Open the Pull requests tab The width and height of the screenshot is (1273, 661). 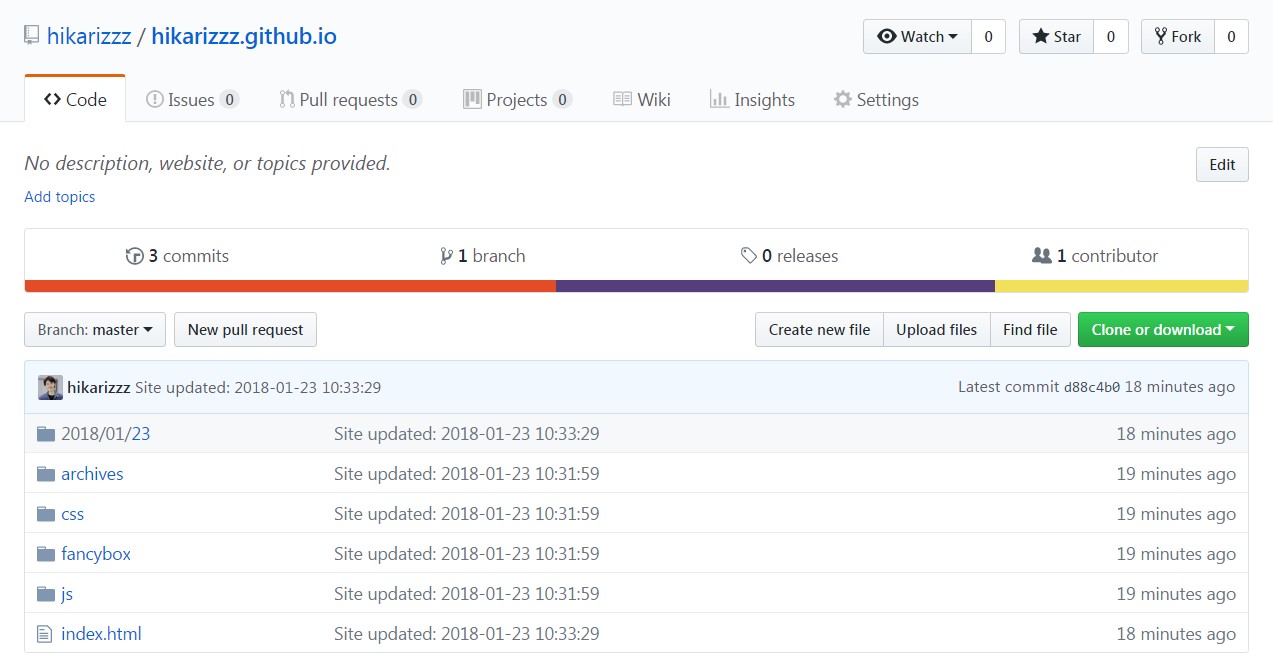pos(350,99)
